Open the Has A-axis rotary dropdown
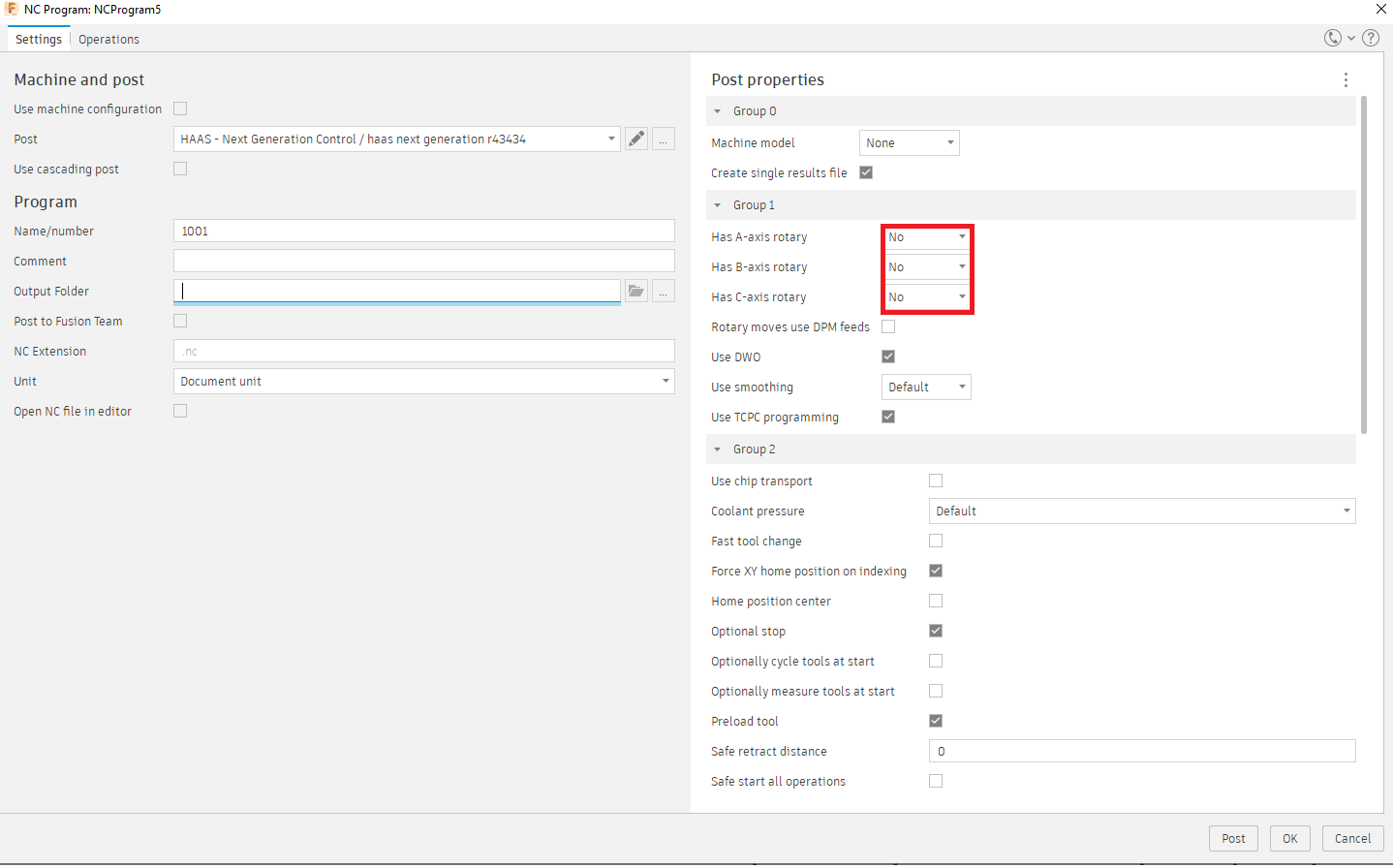The width and height of the screenshot is (1393, 868). [x=927, y=237]
